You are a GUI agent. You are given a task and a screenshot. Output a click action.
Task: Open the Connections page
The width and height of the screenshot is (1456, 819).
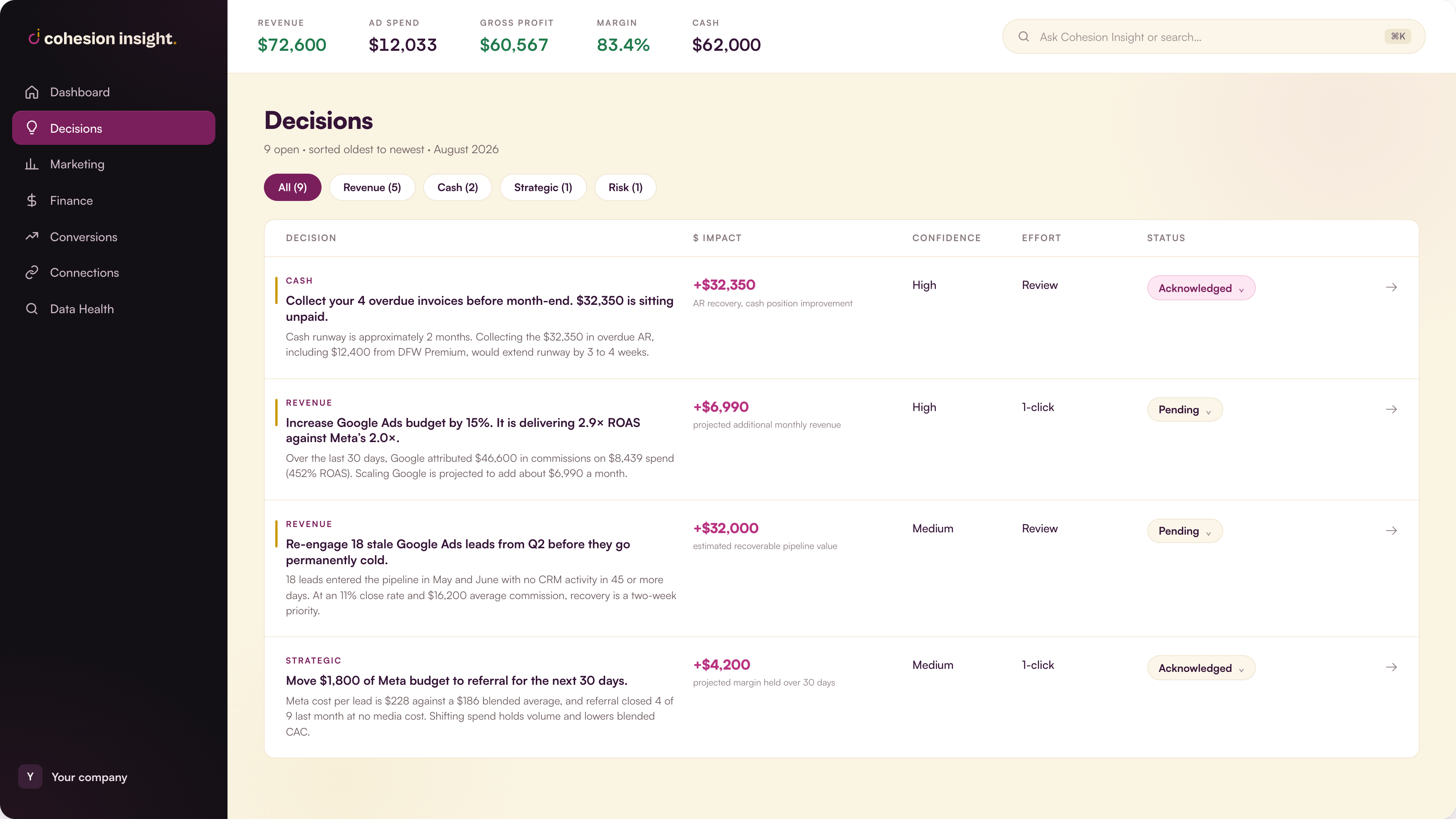pos(114,273)
